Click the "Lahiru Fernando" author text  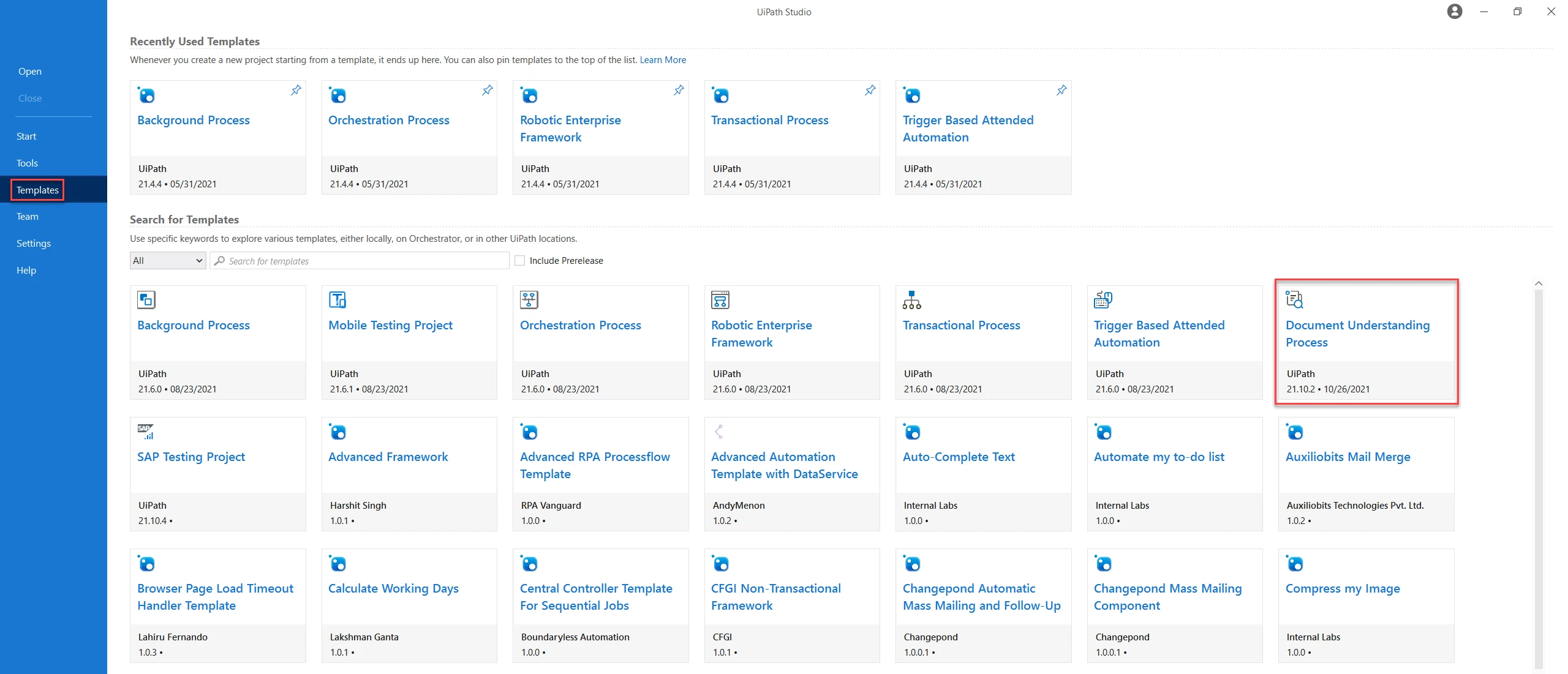point(173,637)
